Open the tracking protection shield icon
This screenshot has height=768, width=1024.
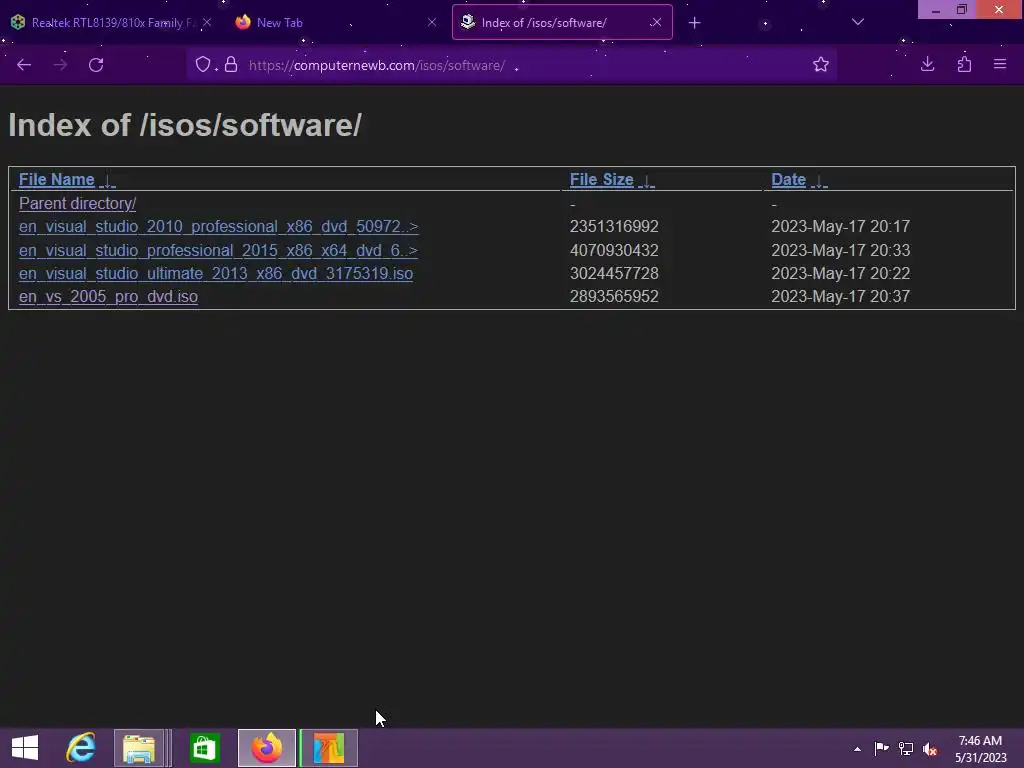pos(203,65)
